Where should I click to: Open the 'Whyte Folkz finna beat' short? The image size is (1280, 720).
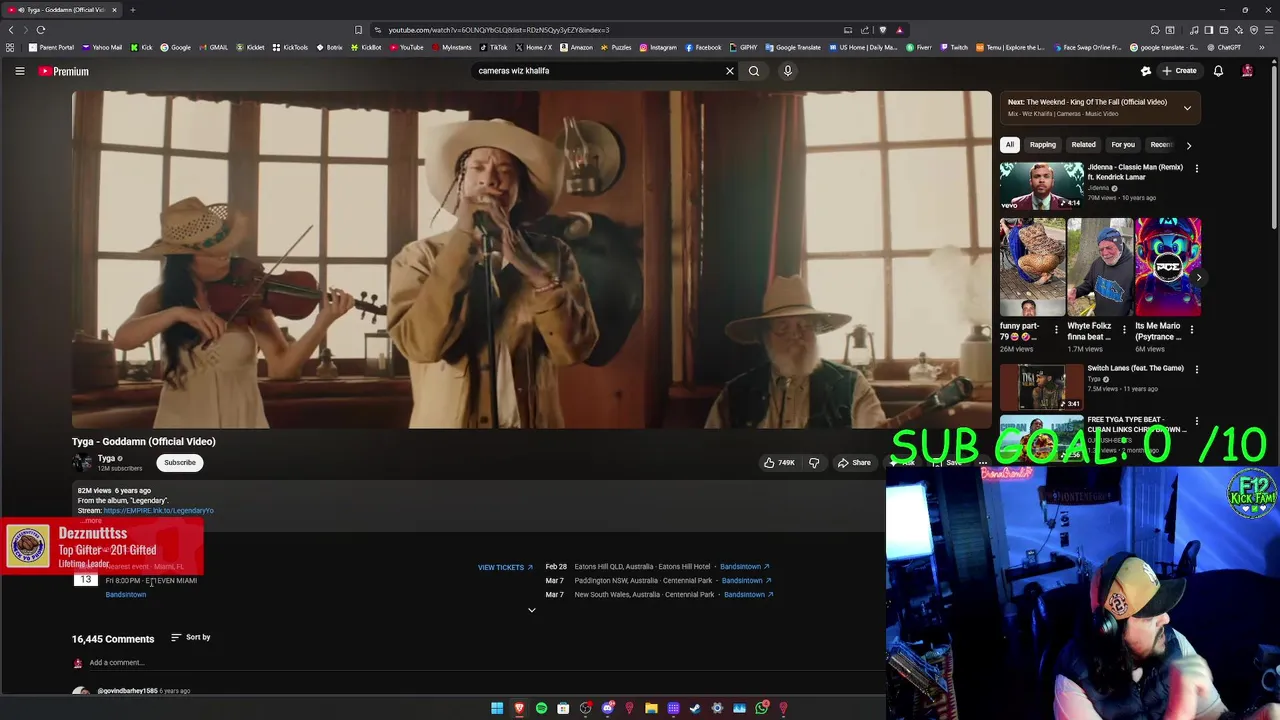(x=1100, y=267)
